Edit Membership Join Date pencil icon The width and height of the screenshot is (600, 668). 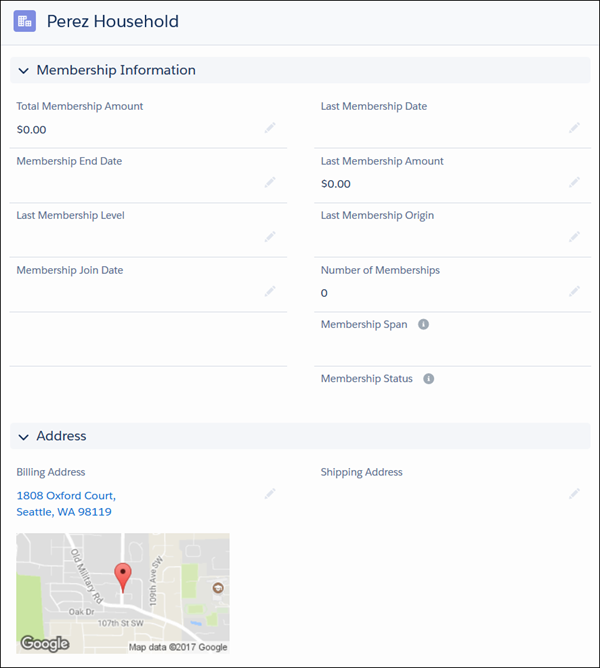point(270,291)
